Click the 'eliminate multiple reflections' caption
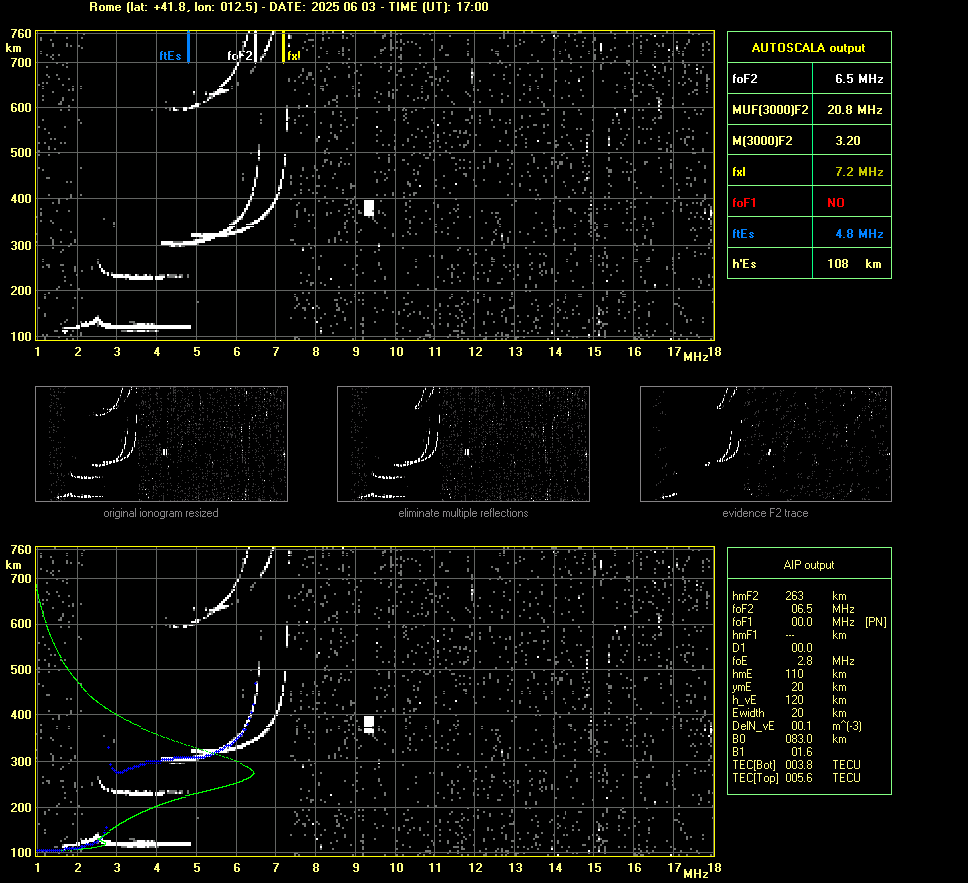 463,513
